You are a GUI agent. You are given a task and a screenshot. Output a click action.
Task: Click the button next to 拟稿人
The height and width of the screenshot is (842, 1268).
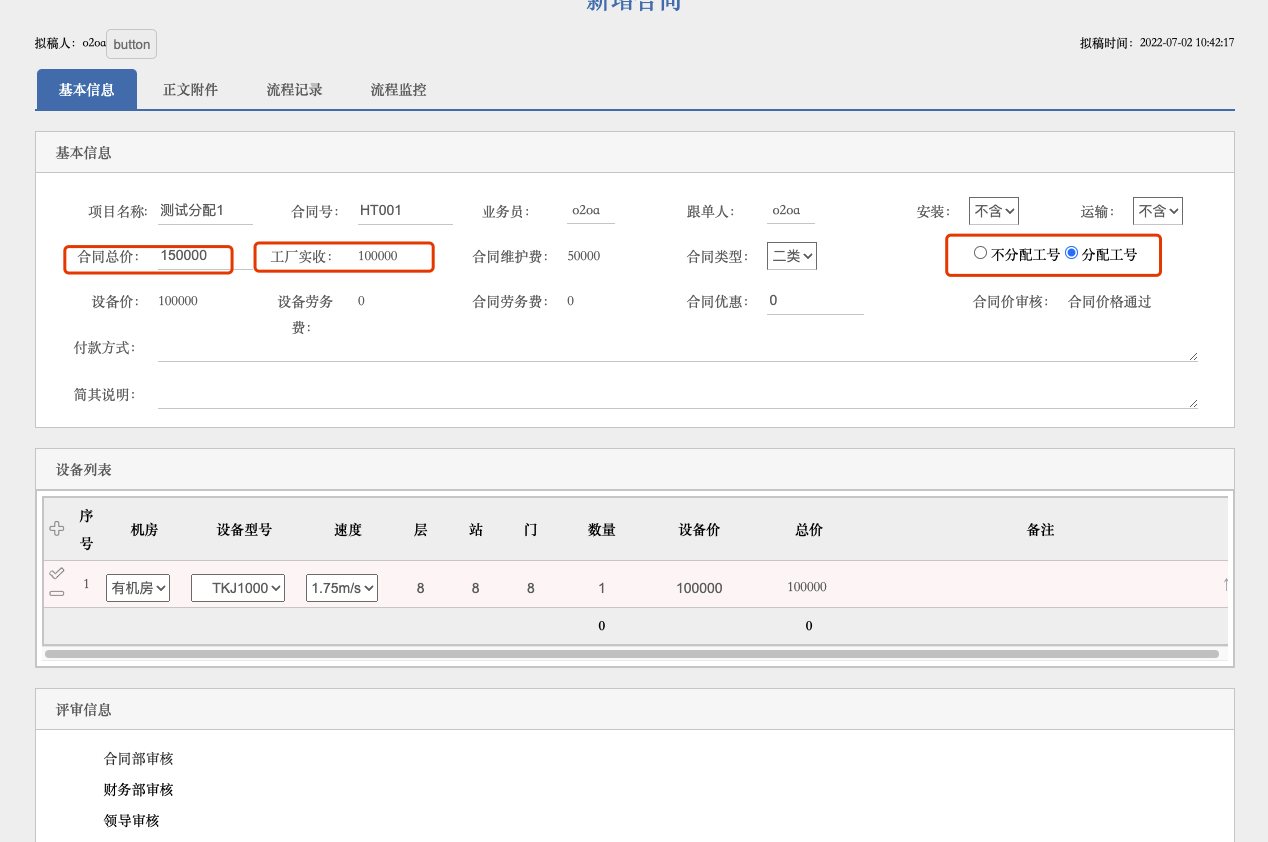click(131, 44)
